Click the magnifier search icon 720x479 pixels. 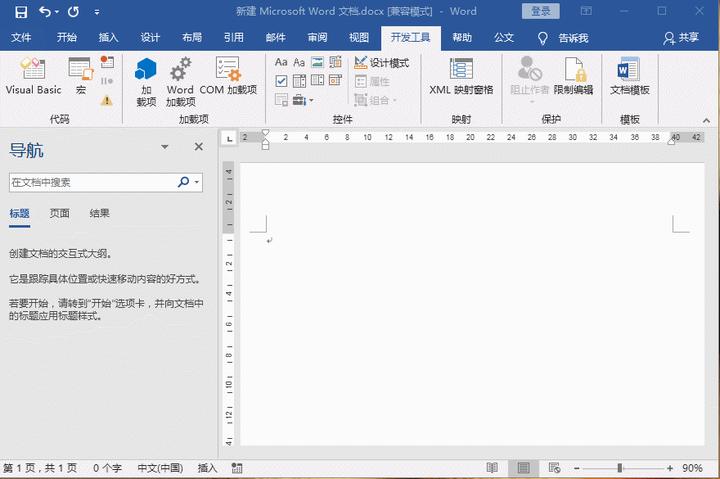[x=183, y=182]
